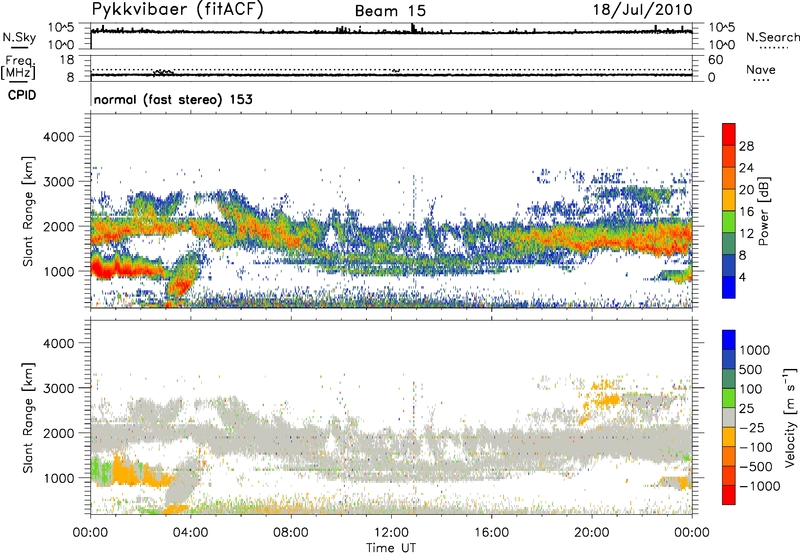This screenshot has height=554, width=800.
Task: Click the "18" frequency axis tick label
Action: [x=67, y=60]
